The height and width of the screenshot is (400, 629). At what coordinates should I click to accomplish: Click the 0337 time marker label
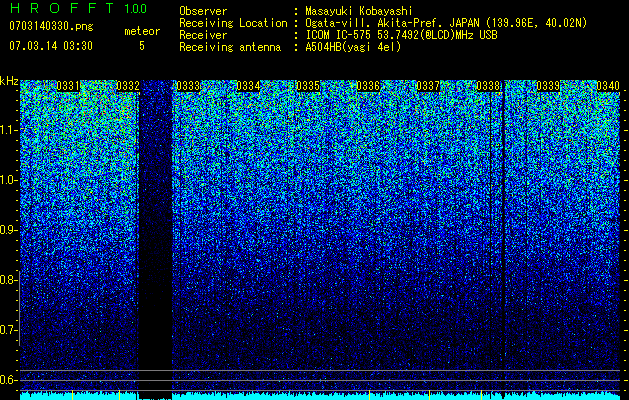pyautogui.click(x=428, y=86)
